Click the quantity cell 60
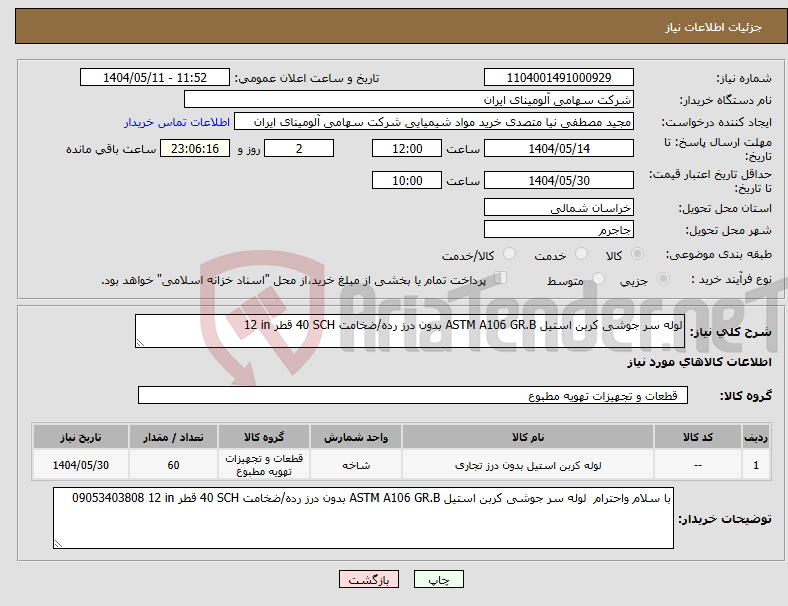Image resolution: width=788 pixels, height=606 pixels. coord(173,465)
